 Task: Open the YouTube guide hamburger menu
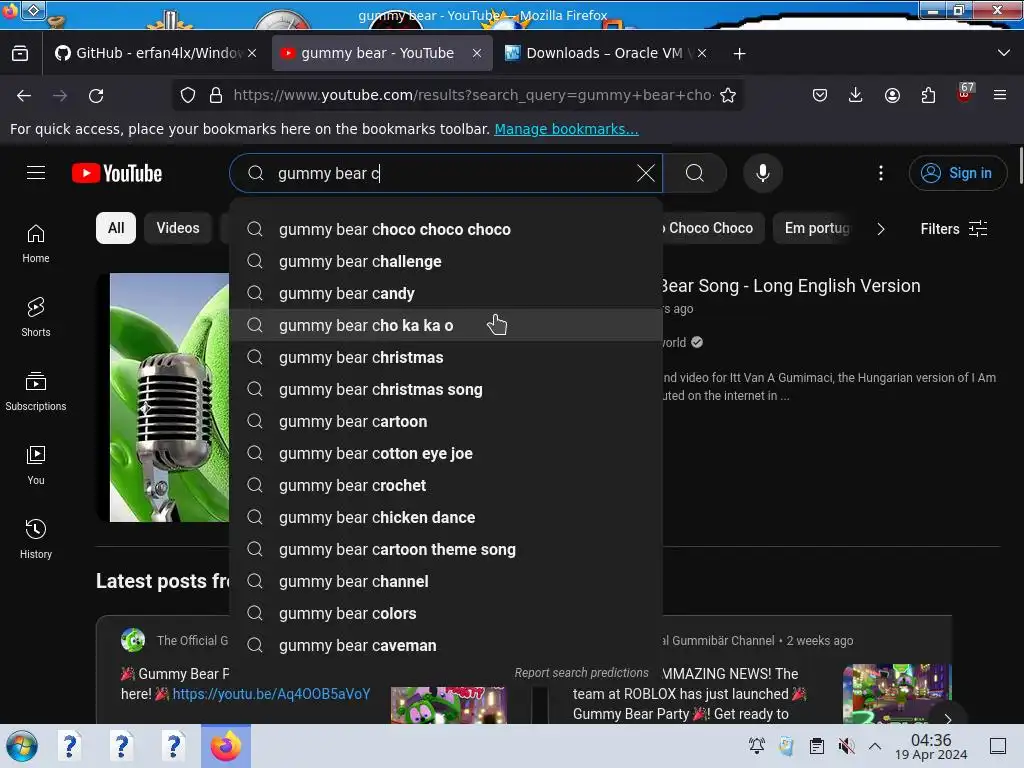coord(36,173)
